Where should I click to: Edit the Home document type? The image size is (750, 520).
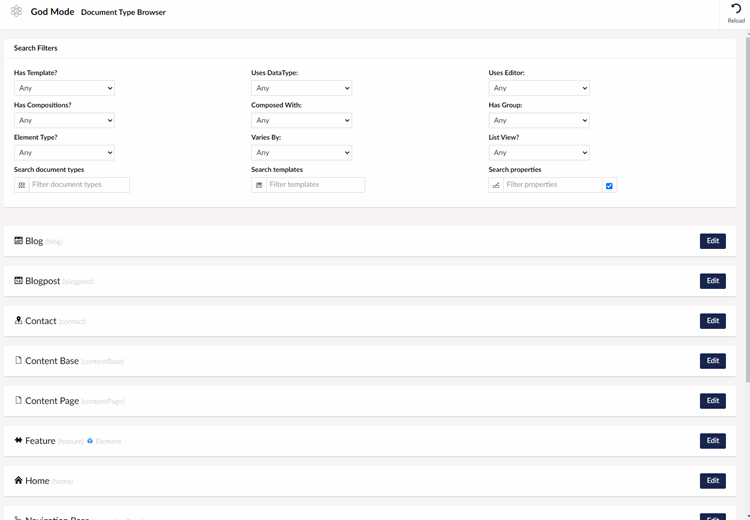click(713, 481)
